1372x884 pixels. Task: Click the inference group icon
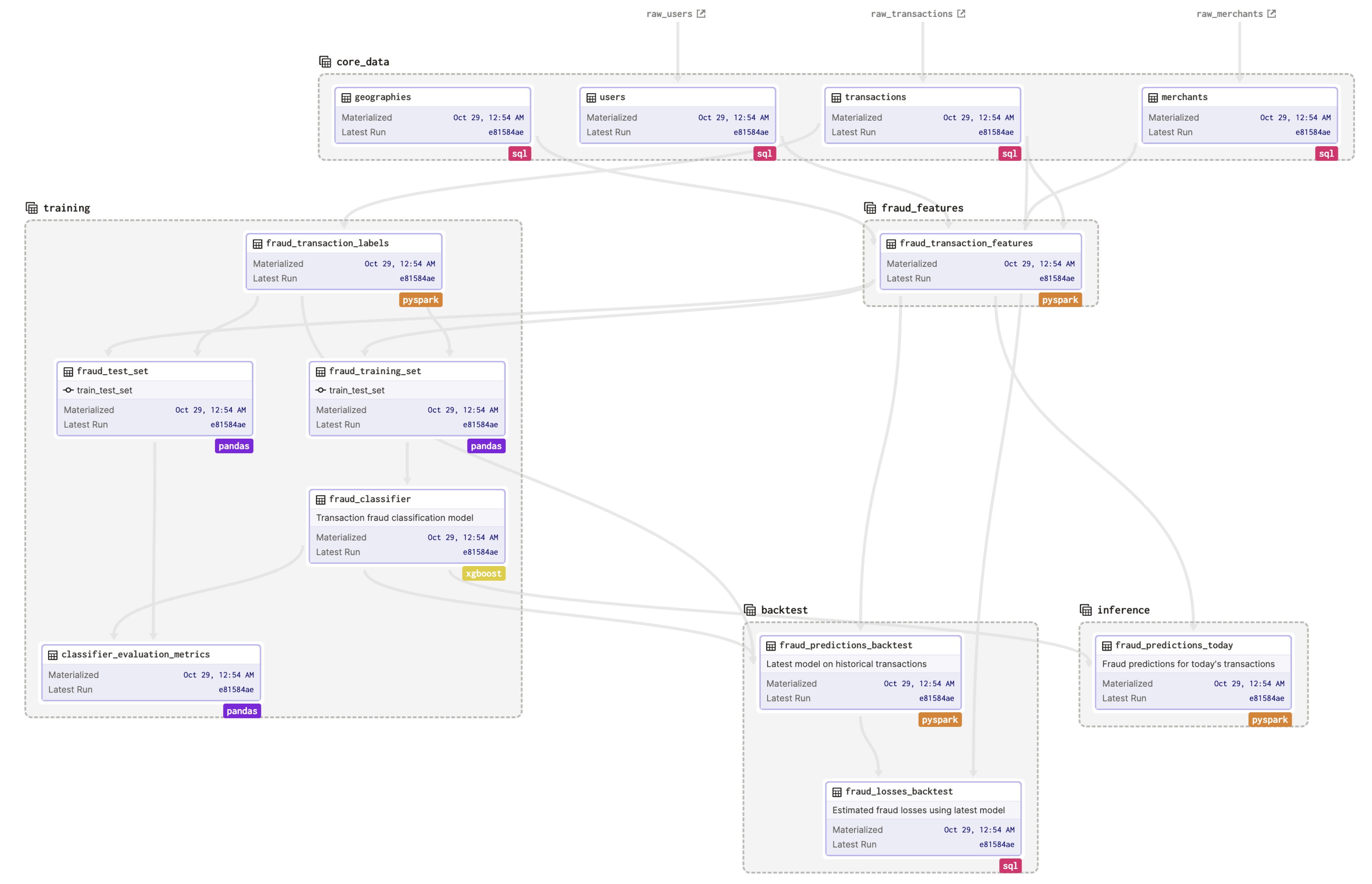[x=1086, y=610]
